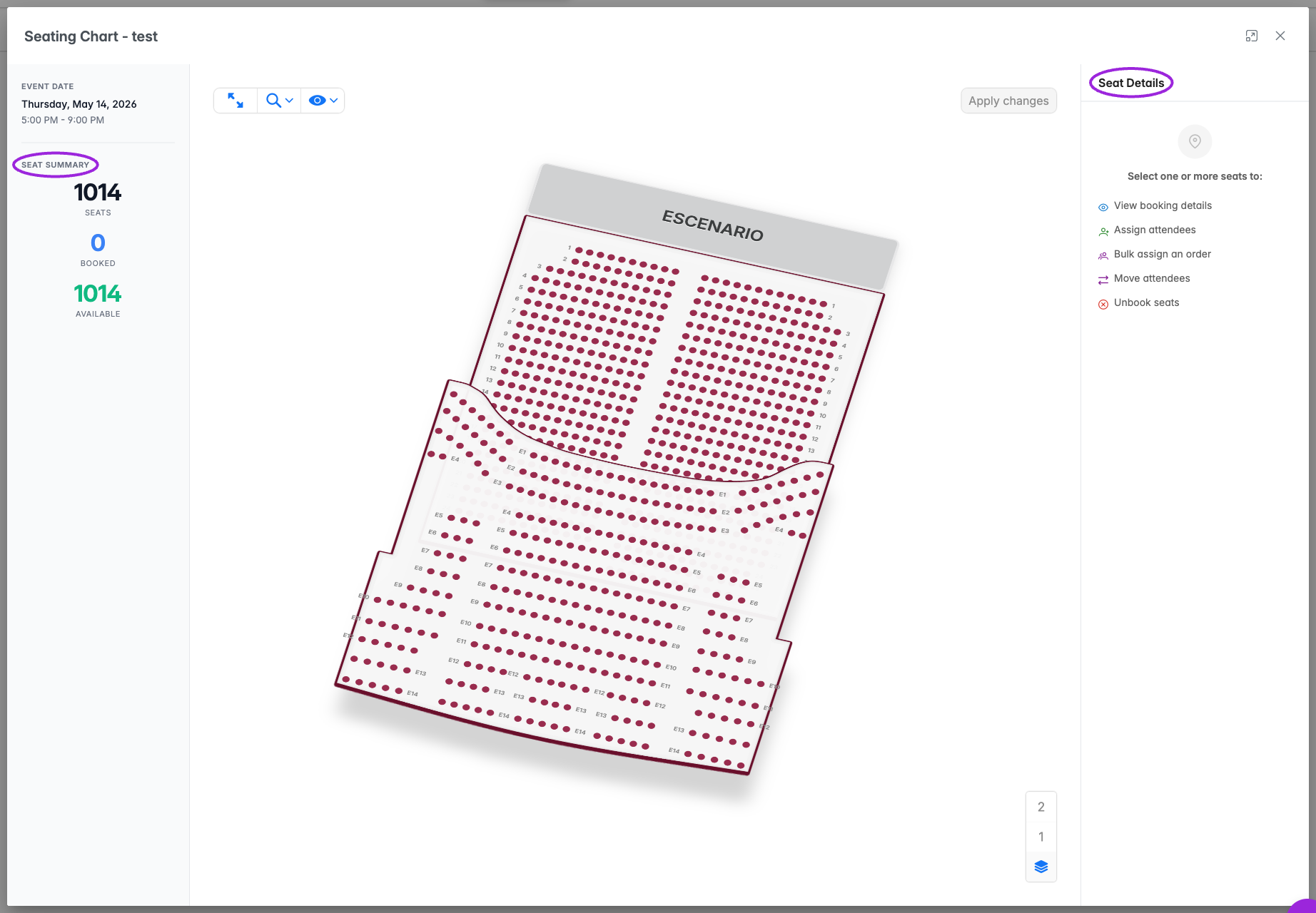Screen dimensions: 1316x913
Task: Click the Apply changes button
Action: tap(1008, 101)
